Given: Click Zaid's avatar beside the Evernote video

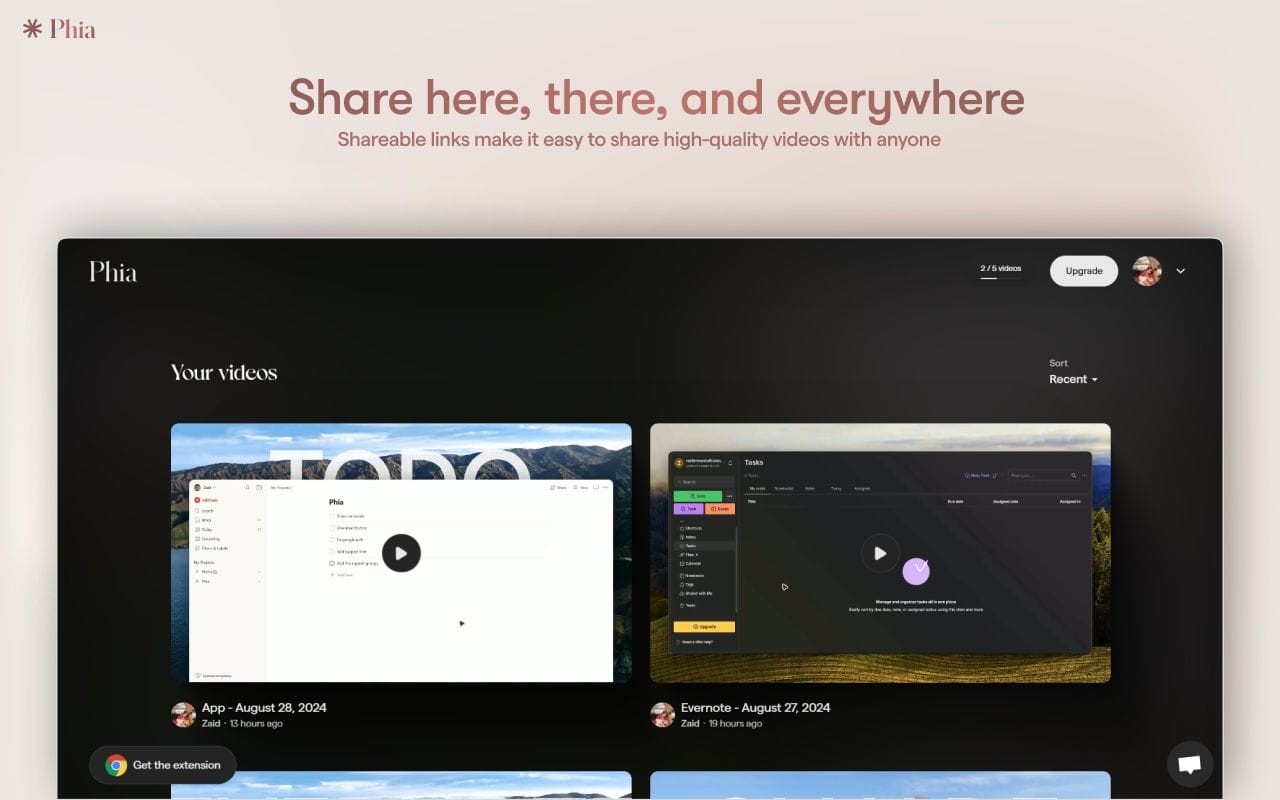Looking at the screenshot, I should 663,714.
